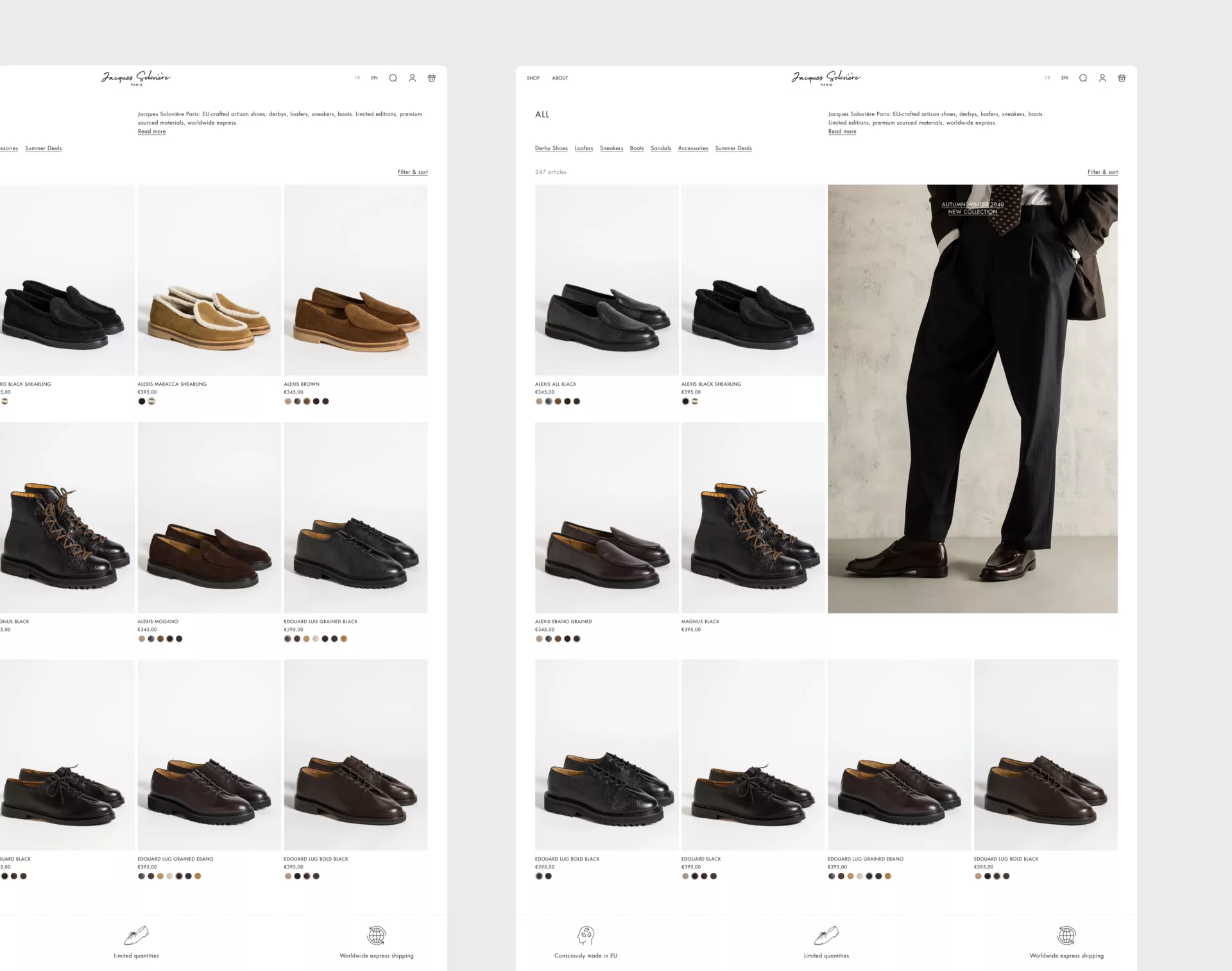
Task: Click Jacques Solovière logo on left page
Action: pos(136,78)
